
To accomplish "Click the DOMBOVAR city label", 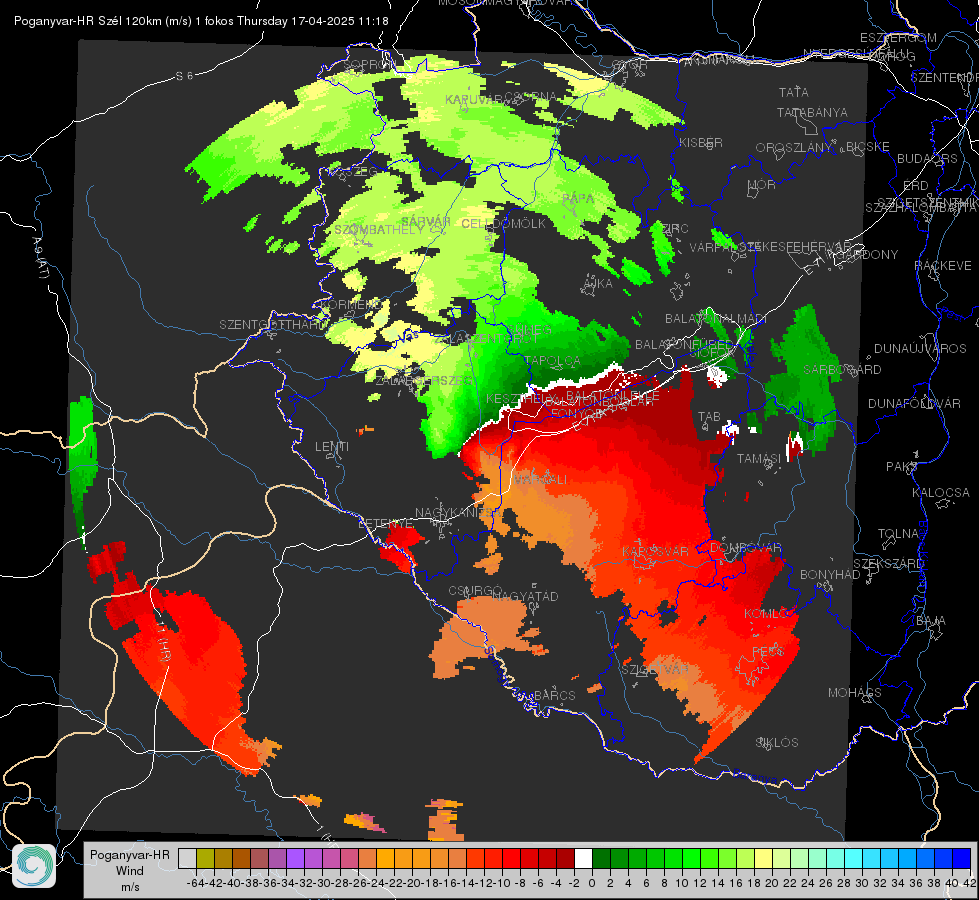I will point(745,548).
